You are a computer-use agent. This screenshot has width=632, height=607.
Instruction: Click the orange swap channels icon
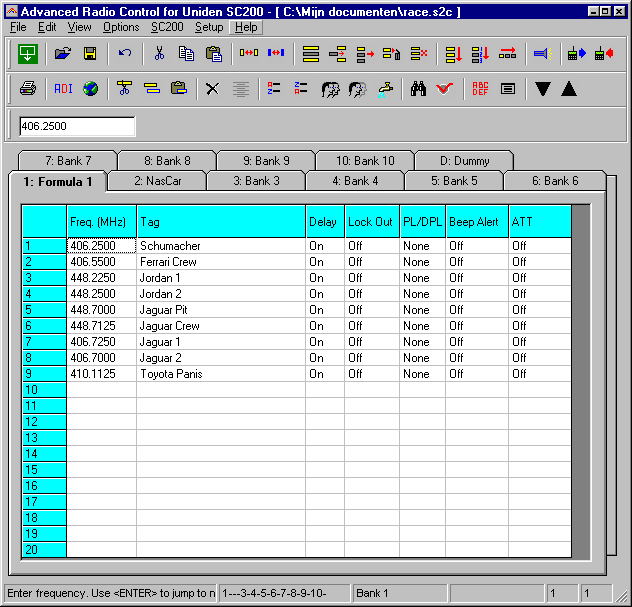point(249,53)
